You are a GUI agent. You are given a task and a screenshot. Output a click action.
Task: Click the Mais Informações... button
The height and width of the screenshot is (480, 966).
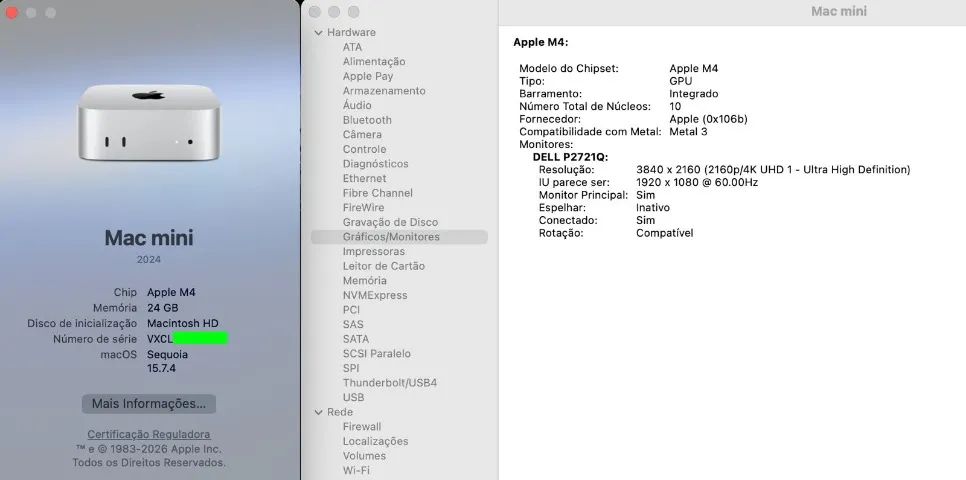148,404
